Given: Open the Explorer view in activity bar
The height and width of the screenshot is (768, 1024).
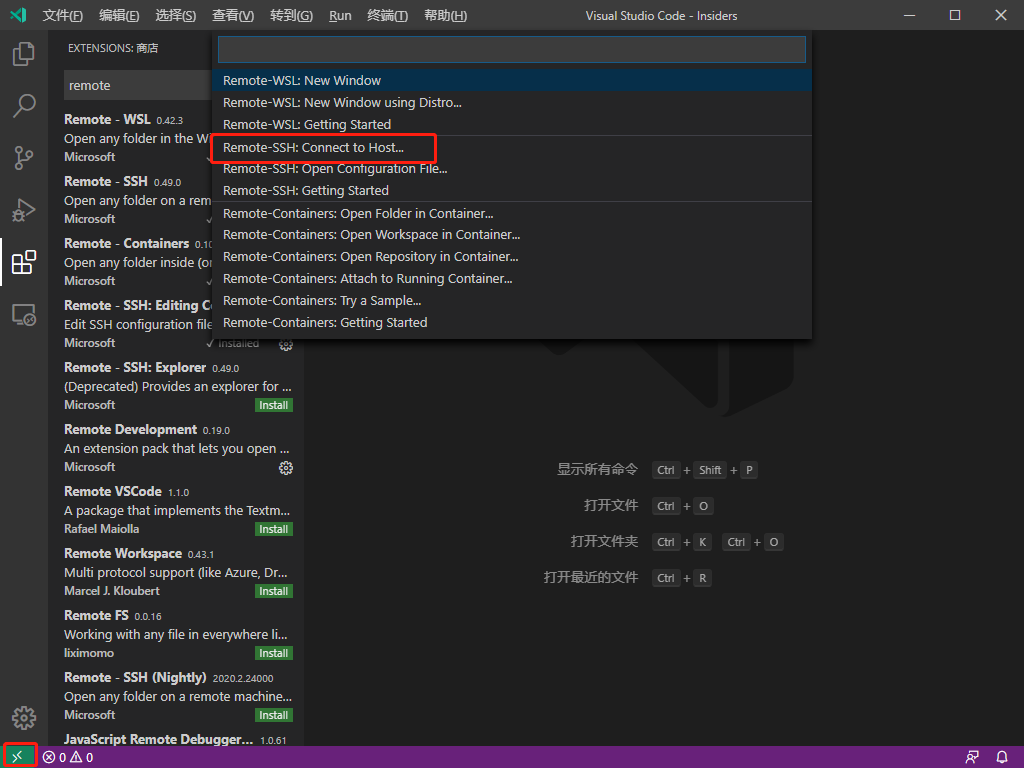Looking at the screenshot, I should pos(24,54).
